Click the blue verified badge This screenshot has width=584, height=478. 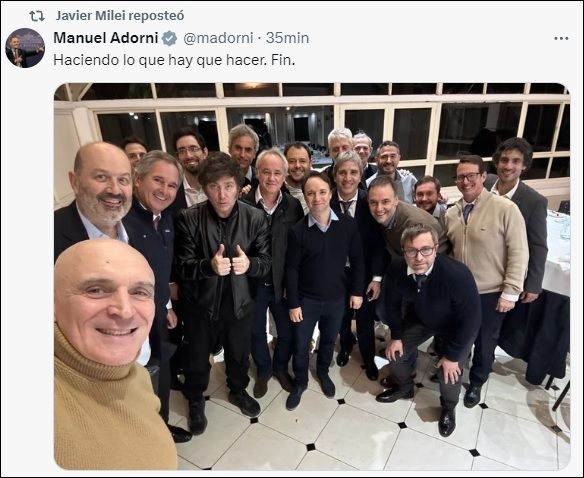coord(169,38)
